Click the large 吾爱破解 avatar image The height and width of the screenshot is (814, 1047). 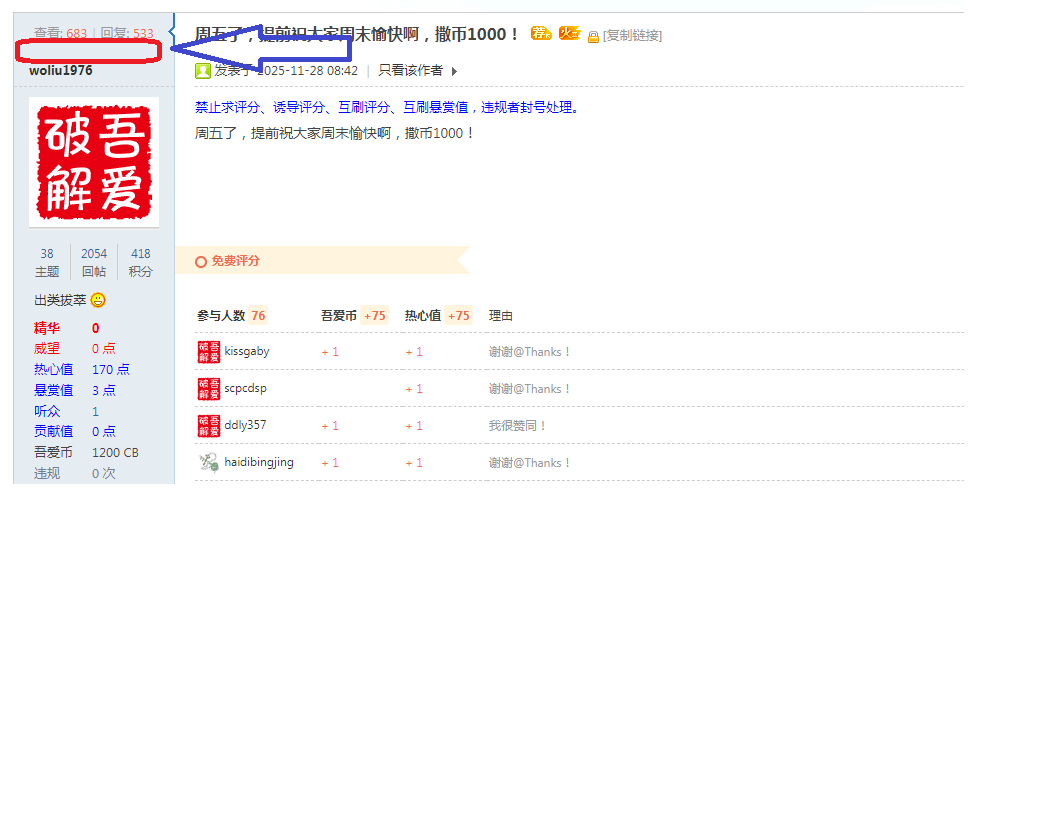pyautogui.click(x=94, y=162)
